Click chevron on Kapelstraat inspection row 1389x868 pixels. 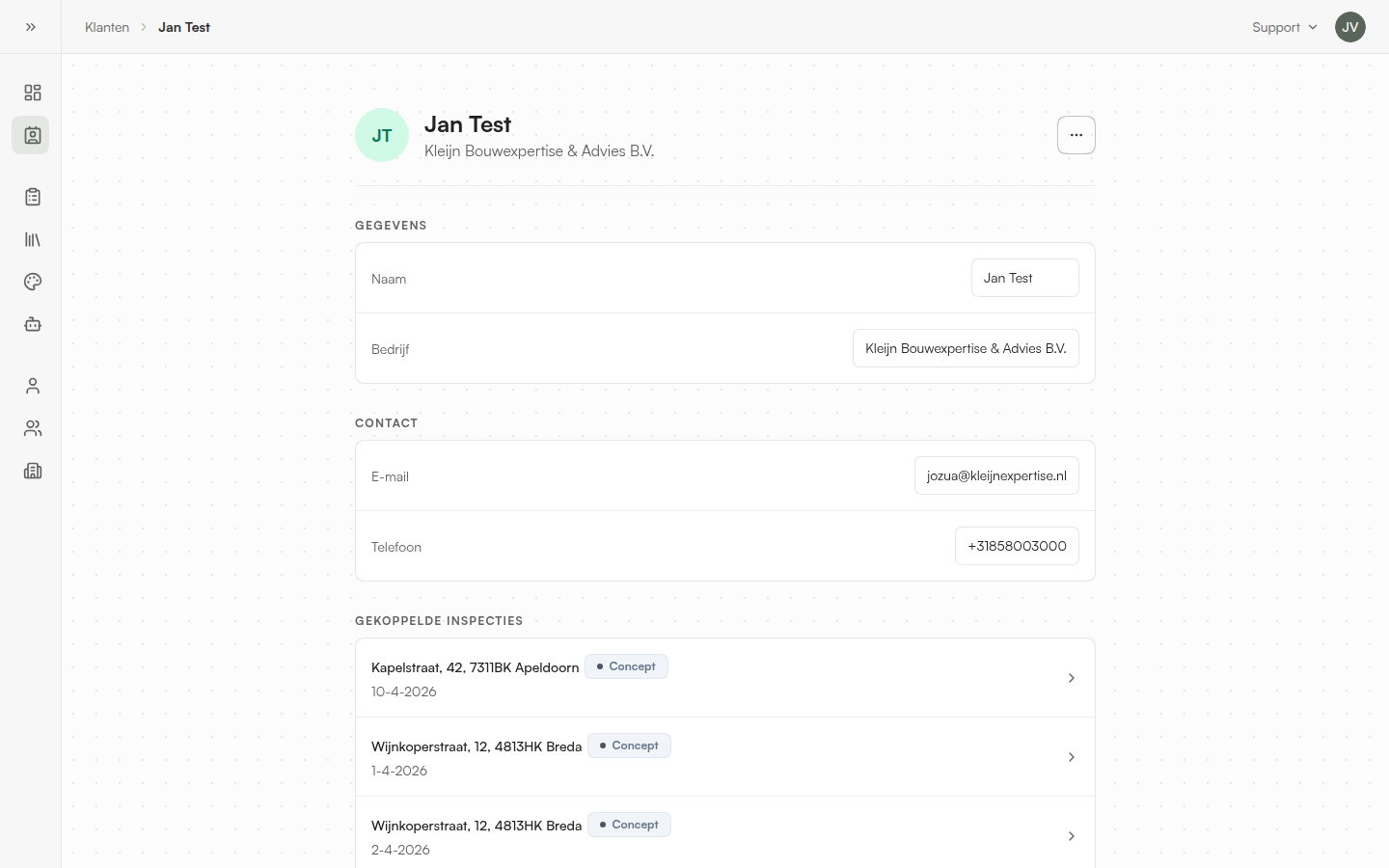click(1072, 678)
